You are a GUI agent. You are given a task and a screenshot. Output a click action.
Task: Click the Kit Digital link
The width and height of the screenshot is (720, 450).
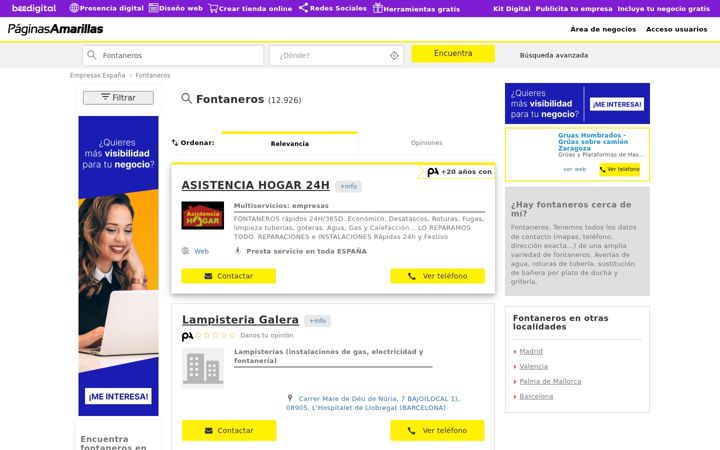click(x=512, y=9)
